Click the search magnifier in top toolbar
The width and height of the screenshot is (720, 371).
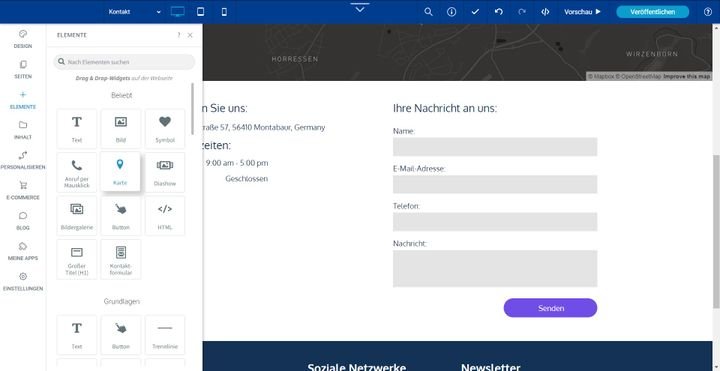click(428, 12)
